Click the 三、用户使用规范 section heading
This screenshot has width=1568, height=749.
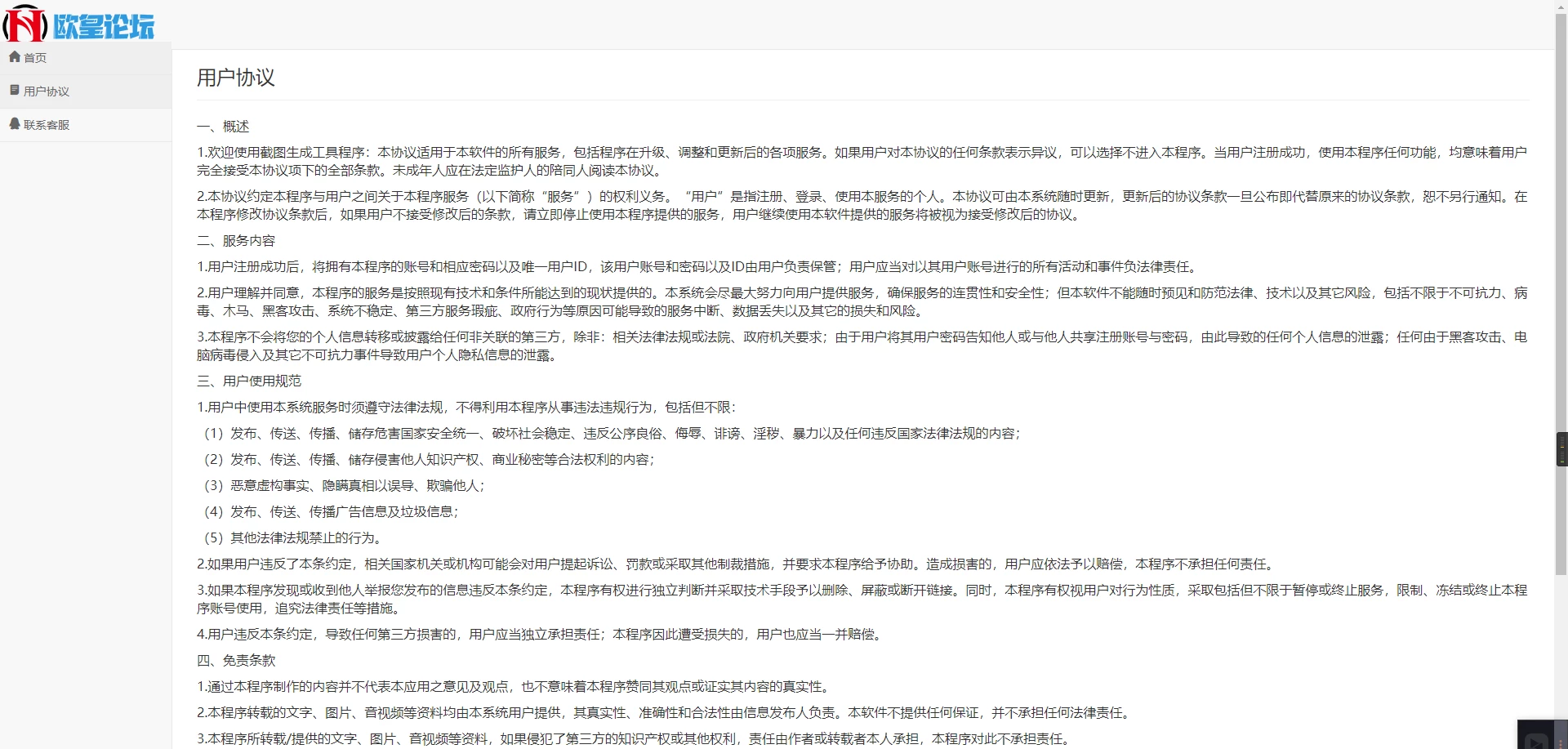point(249,381)
